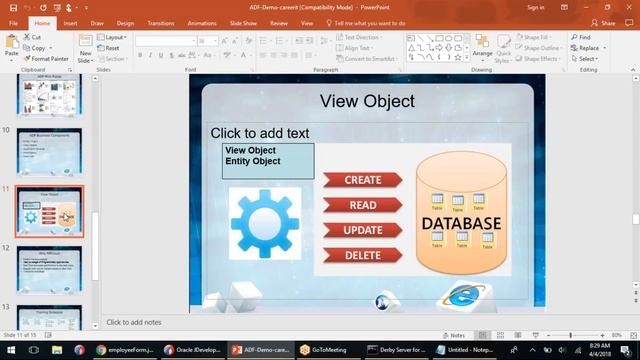Expand the Select dropdown in Editing
Screen dimensions: 640x360
tap(585, 59)
